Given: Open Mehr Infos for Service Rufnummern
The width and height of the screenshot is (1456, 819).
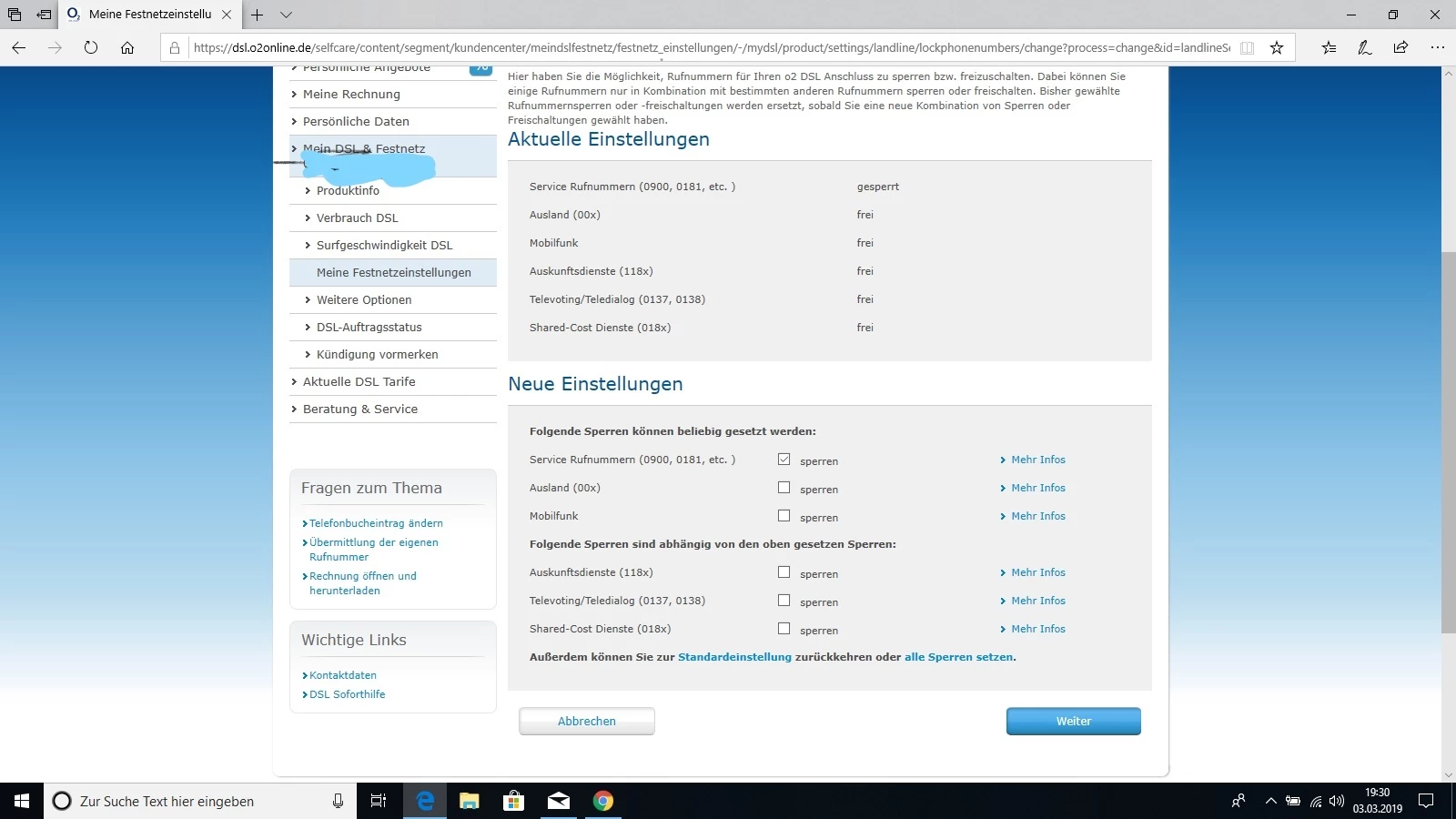Looking at the screenshot, I should pos(1038,460).
